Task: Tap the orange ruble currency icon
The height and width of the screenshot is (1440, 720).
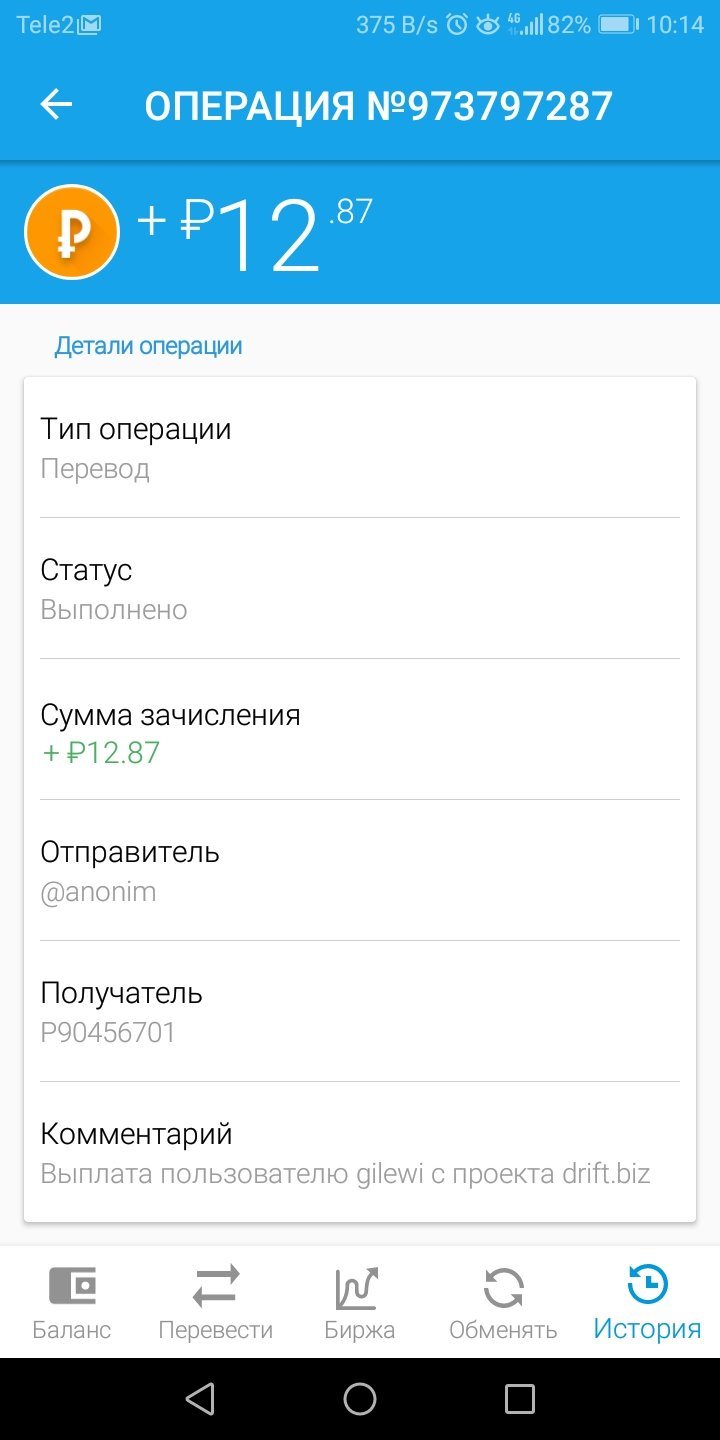Action: coord(72,232)
